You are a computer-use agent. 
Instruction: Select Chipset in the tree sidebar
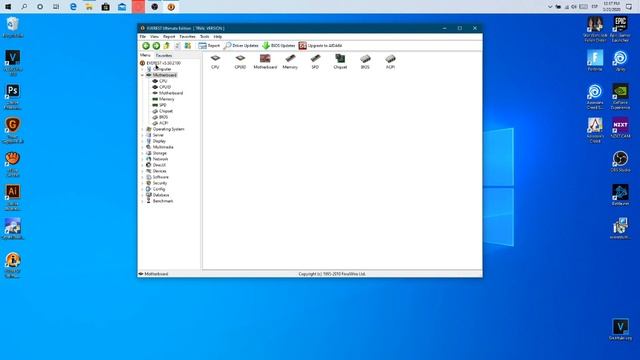click(x=166, y=111)
